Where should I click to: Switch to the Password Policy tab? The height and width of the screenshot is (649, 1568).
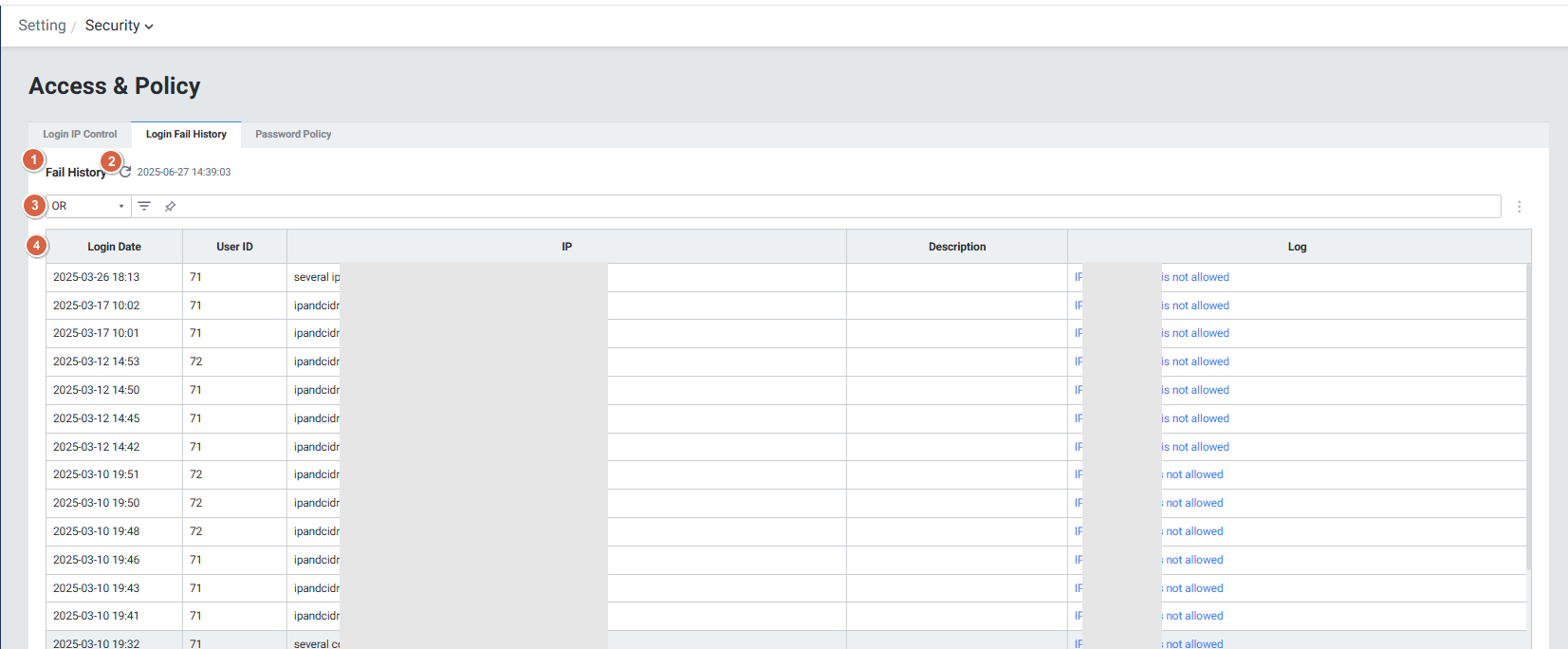pos(293,135)
